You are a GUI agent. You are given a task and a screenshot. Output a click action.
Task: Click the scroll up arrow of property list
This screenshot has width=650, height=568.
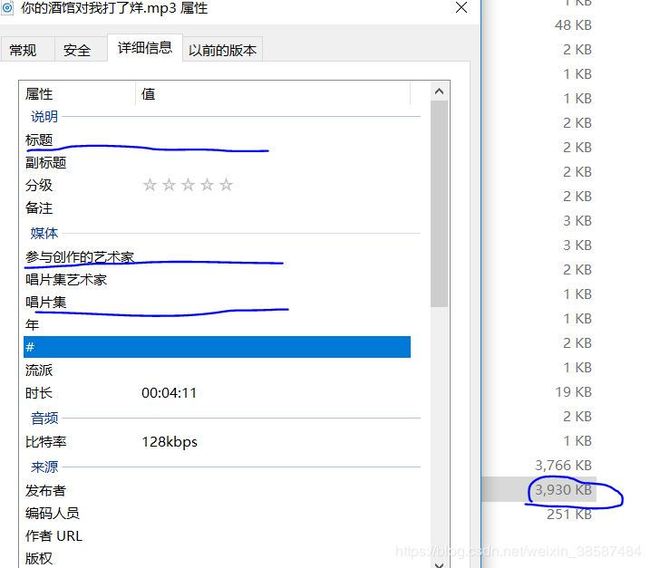[x=439, y=92]
